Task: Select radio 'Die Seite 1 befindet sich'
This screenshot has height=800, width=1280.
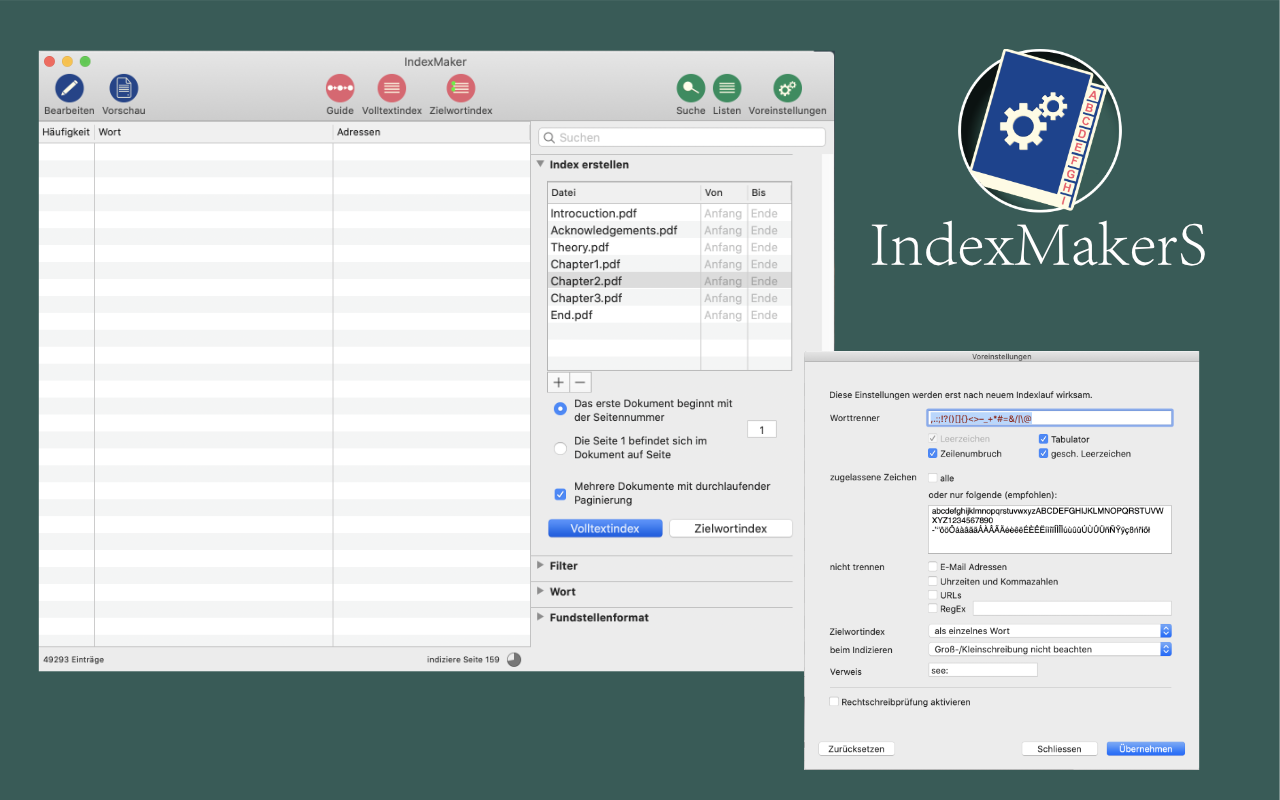Action: (560, 447)
